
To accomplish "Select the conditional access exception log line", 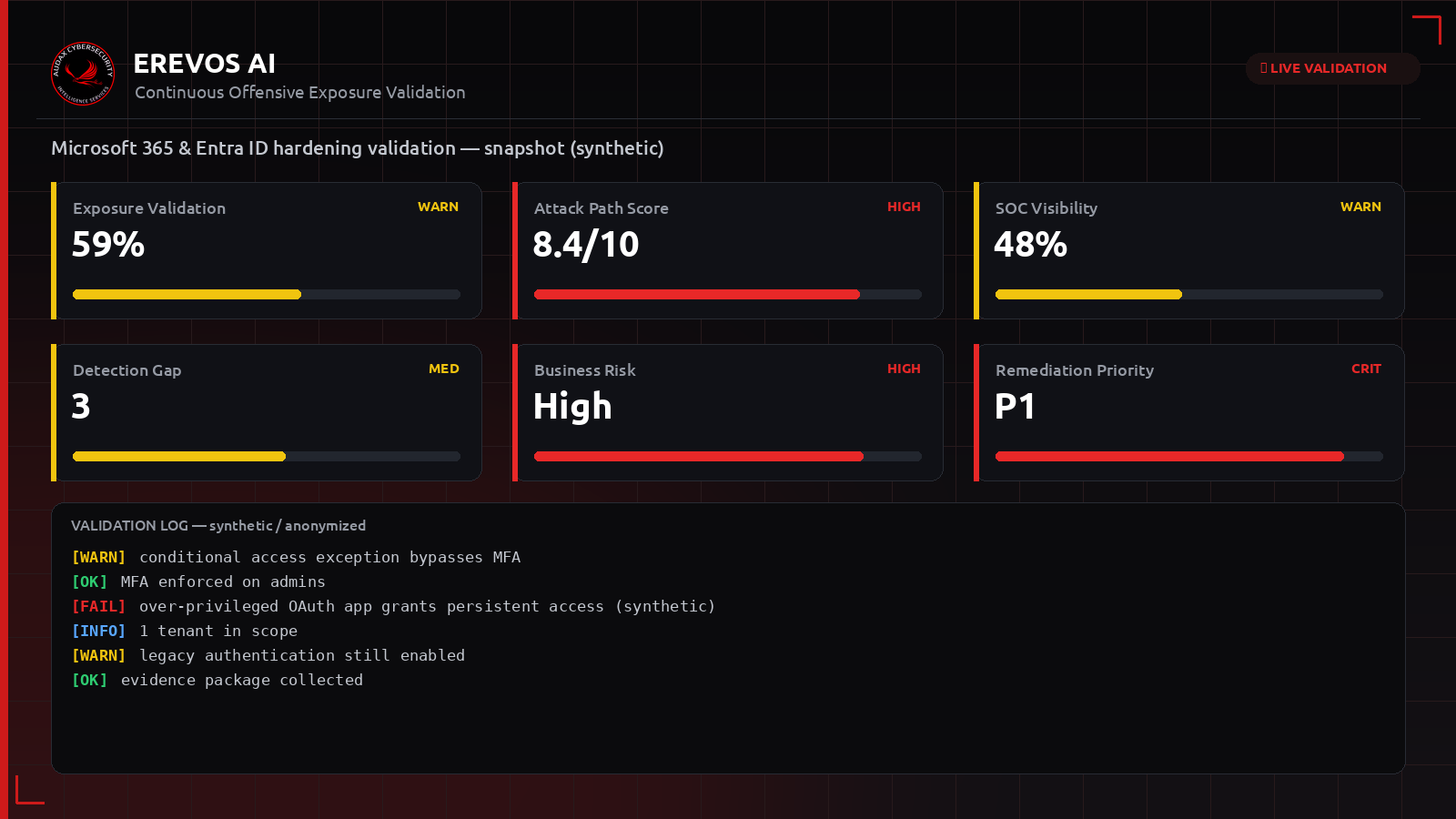I will click(297, 557).
